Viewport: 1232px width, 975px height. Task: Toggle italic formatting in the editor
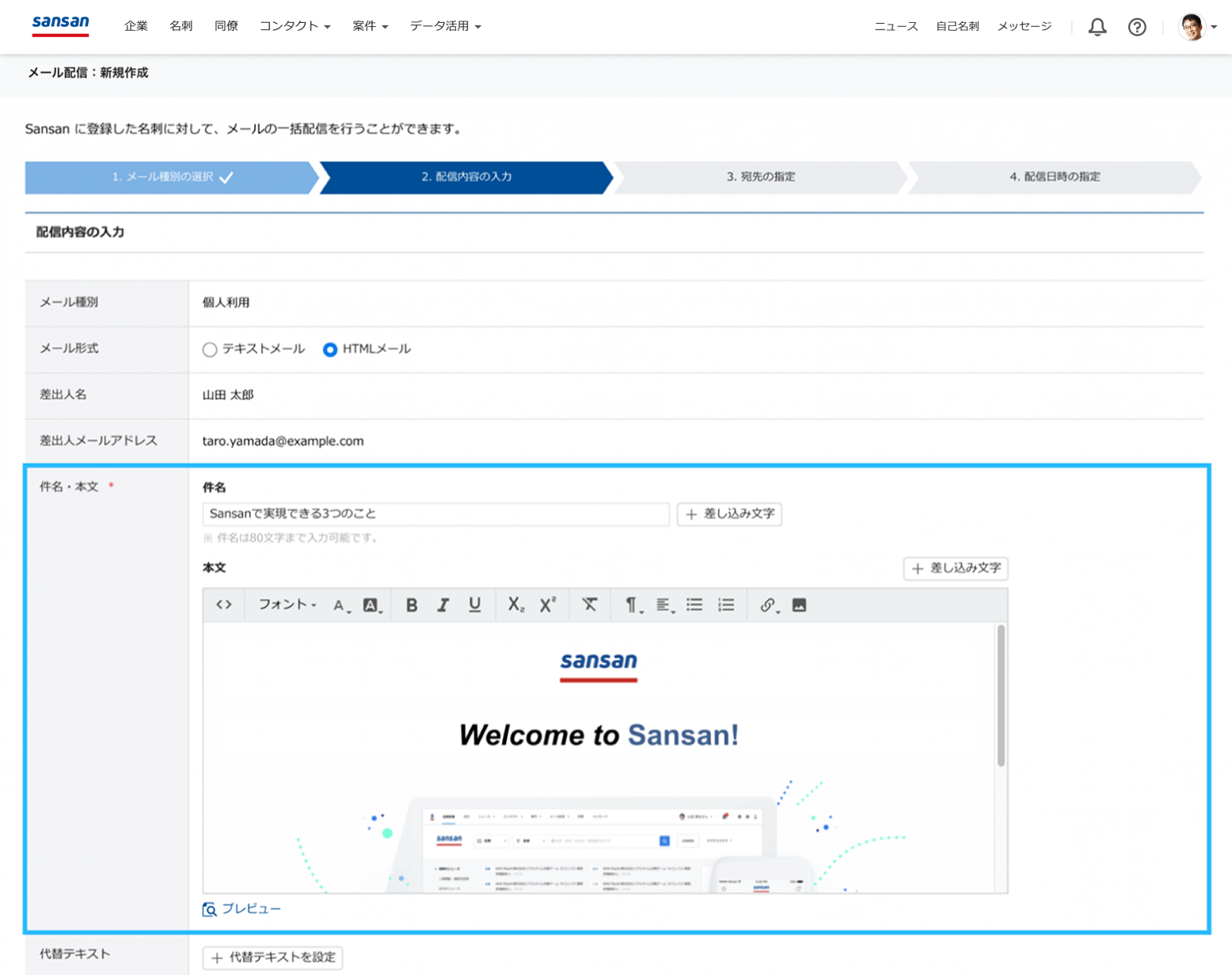coord(443,605)
